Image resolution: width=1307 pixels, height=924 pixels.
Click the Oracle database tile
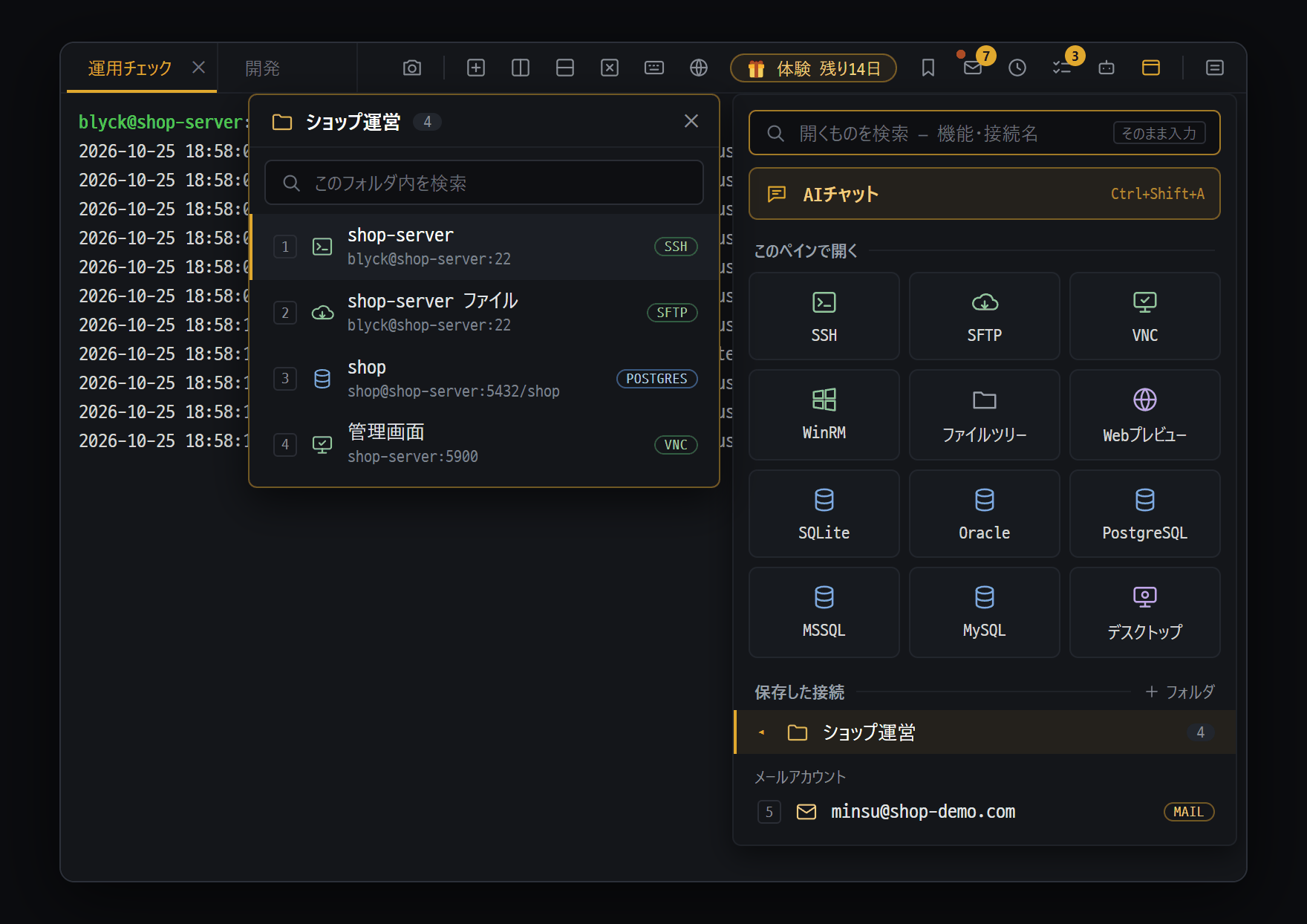985,513
